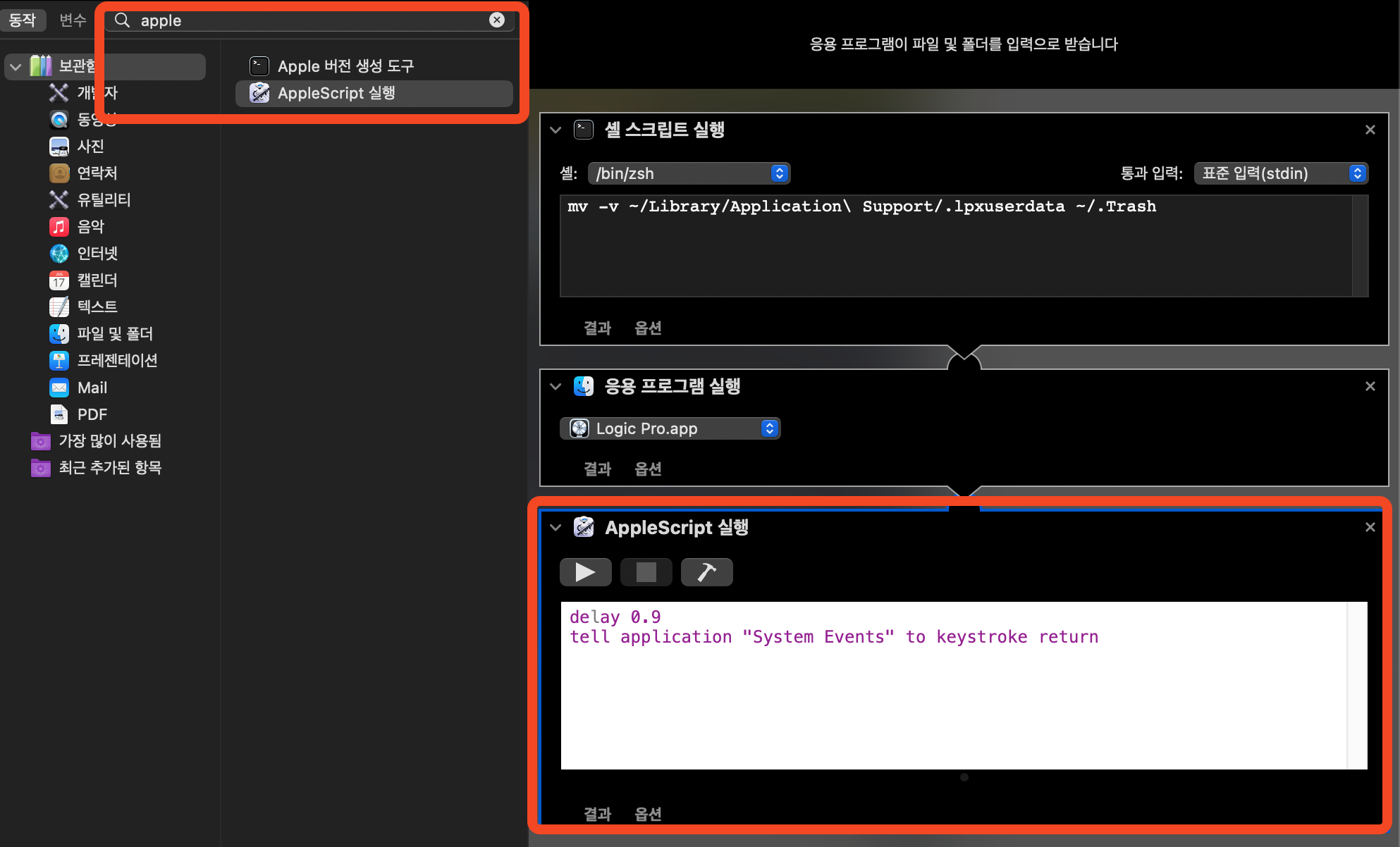Click the AppleScript run (play) button
The image size is (1400, 847).
tap(585, 572)
